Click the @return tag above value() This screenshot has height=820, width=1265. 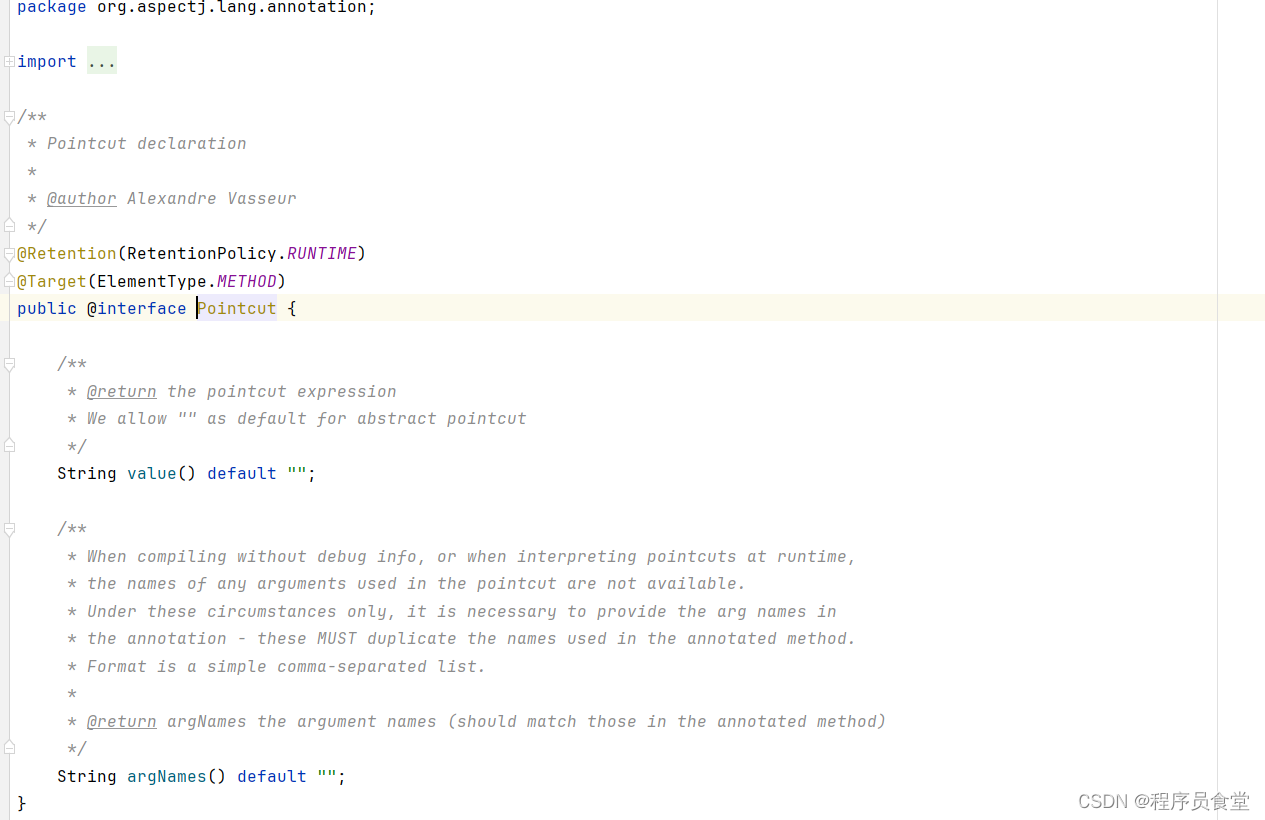click(x=122, y=391)
